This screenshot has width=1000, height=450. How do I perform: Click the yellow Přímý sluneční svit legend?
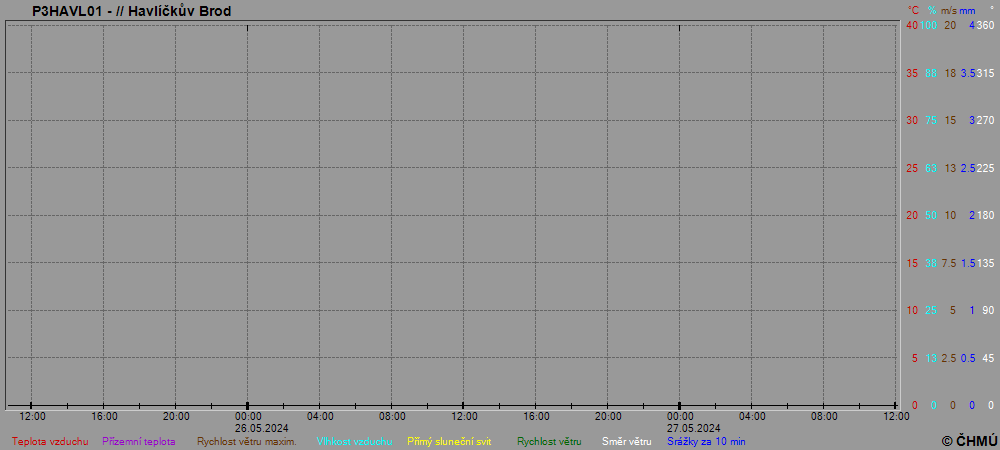(x=449, y=441)
